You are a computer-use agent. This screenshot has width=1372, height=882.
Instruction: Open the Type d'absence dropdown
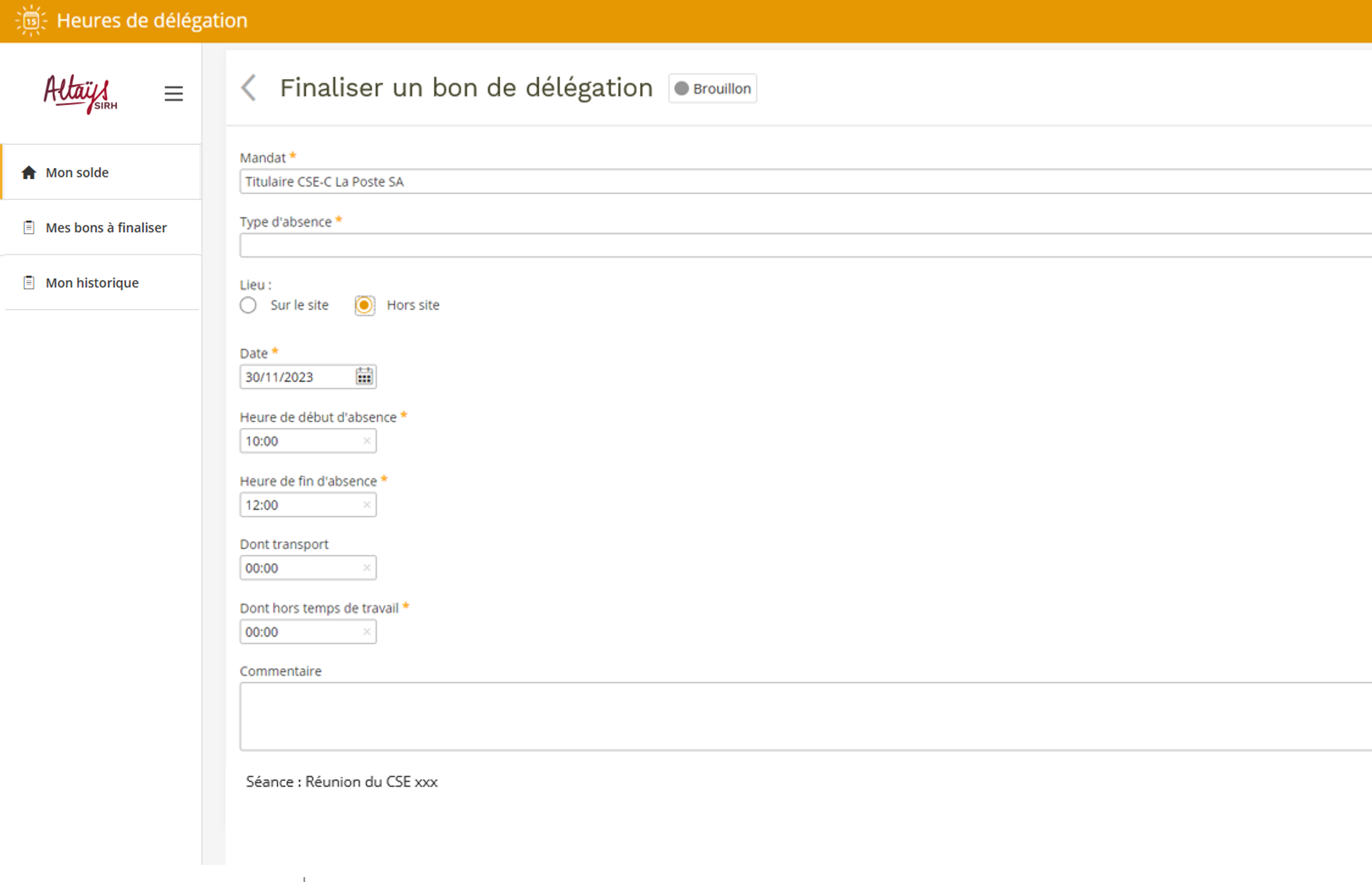[x=801, y=246]
